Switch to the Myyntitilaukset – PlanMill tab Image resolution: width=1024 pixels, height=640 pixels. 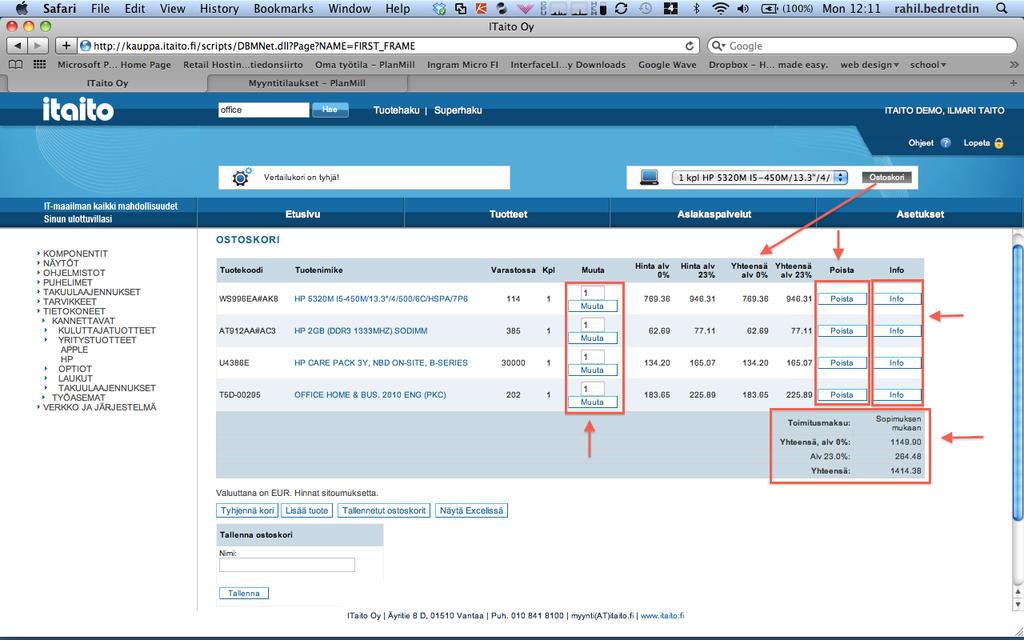point(307,83)
